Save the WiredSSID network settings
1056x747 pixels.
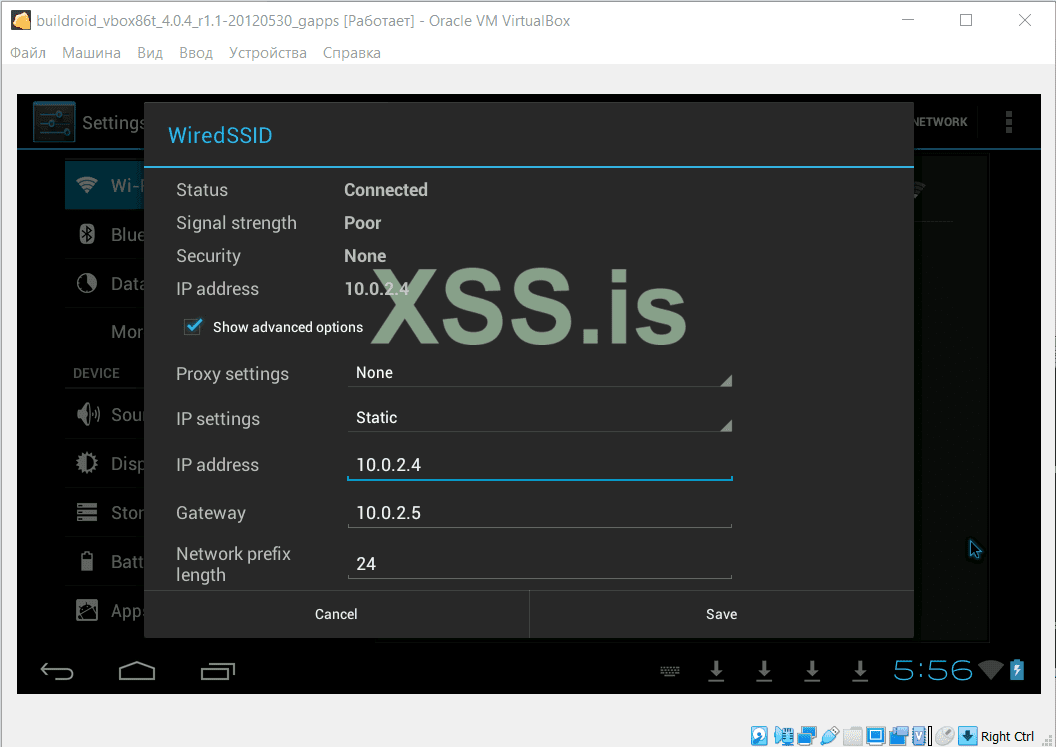(721, 614)
